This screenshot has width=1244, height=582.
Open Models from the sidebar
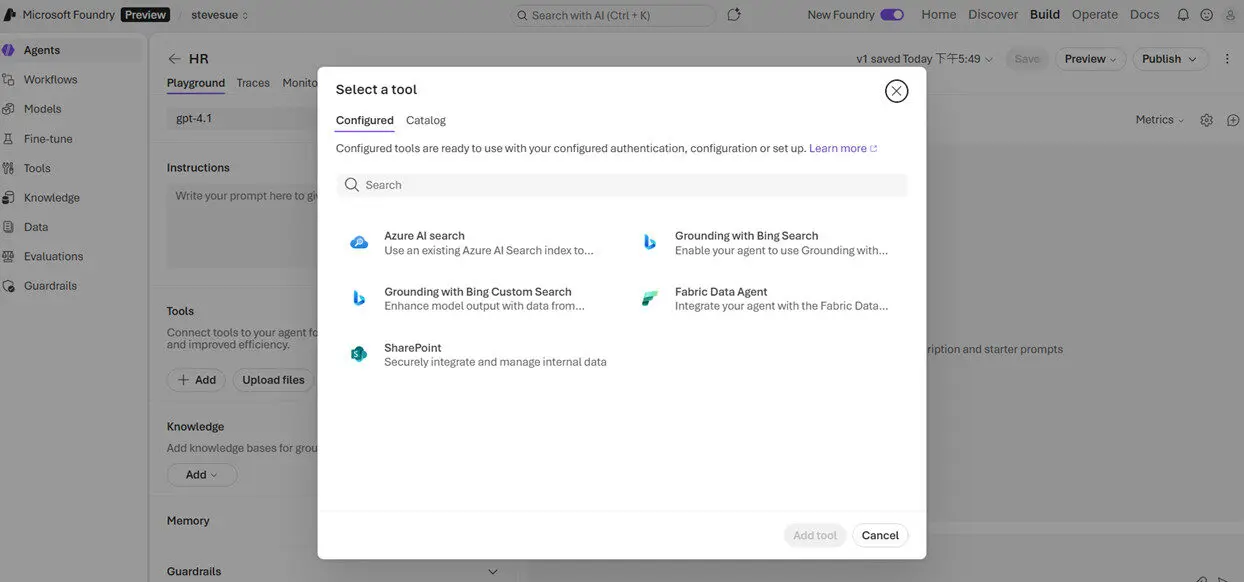(x=42, y=109)
